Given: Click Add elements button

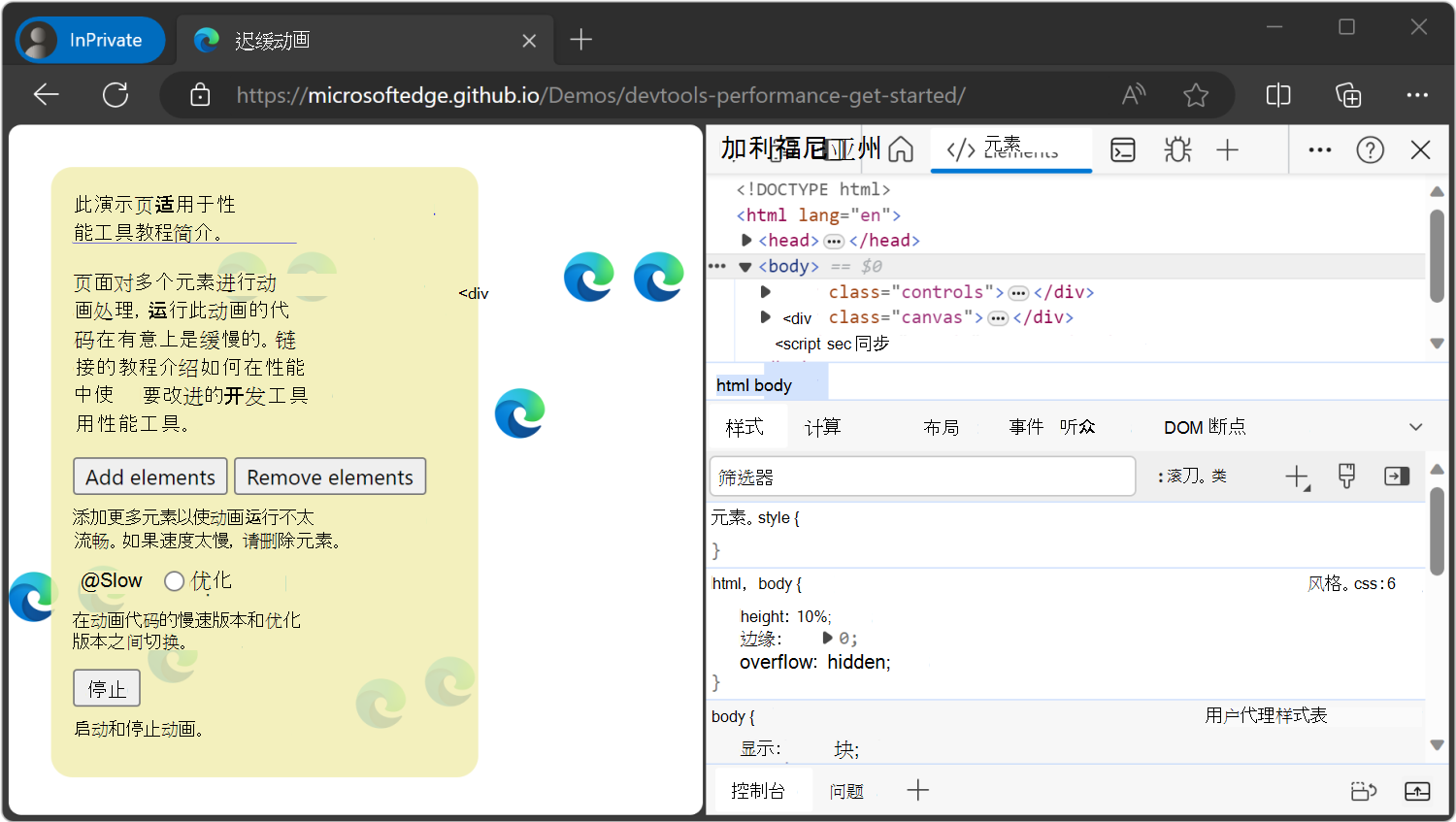Looking at the screenshot, I should (150, 477).
